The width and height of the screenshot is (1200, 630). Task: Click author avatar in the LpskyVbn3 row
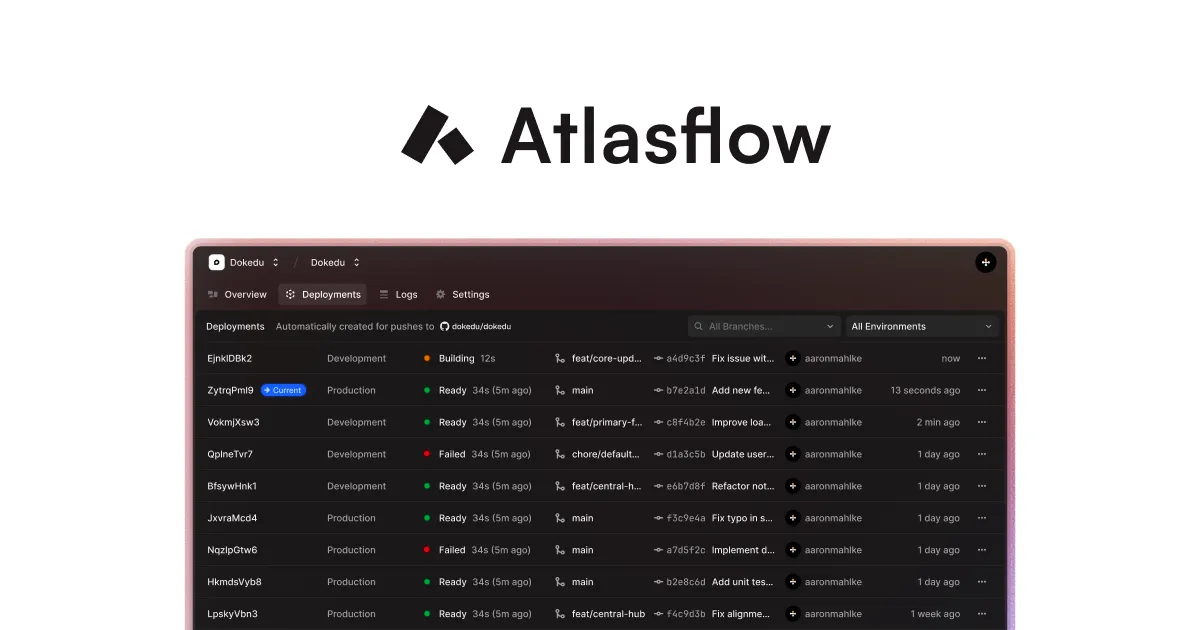[x=793, y=614]
